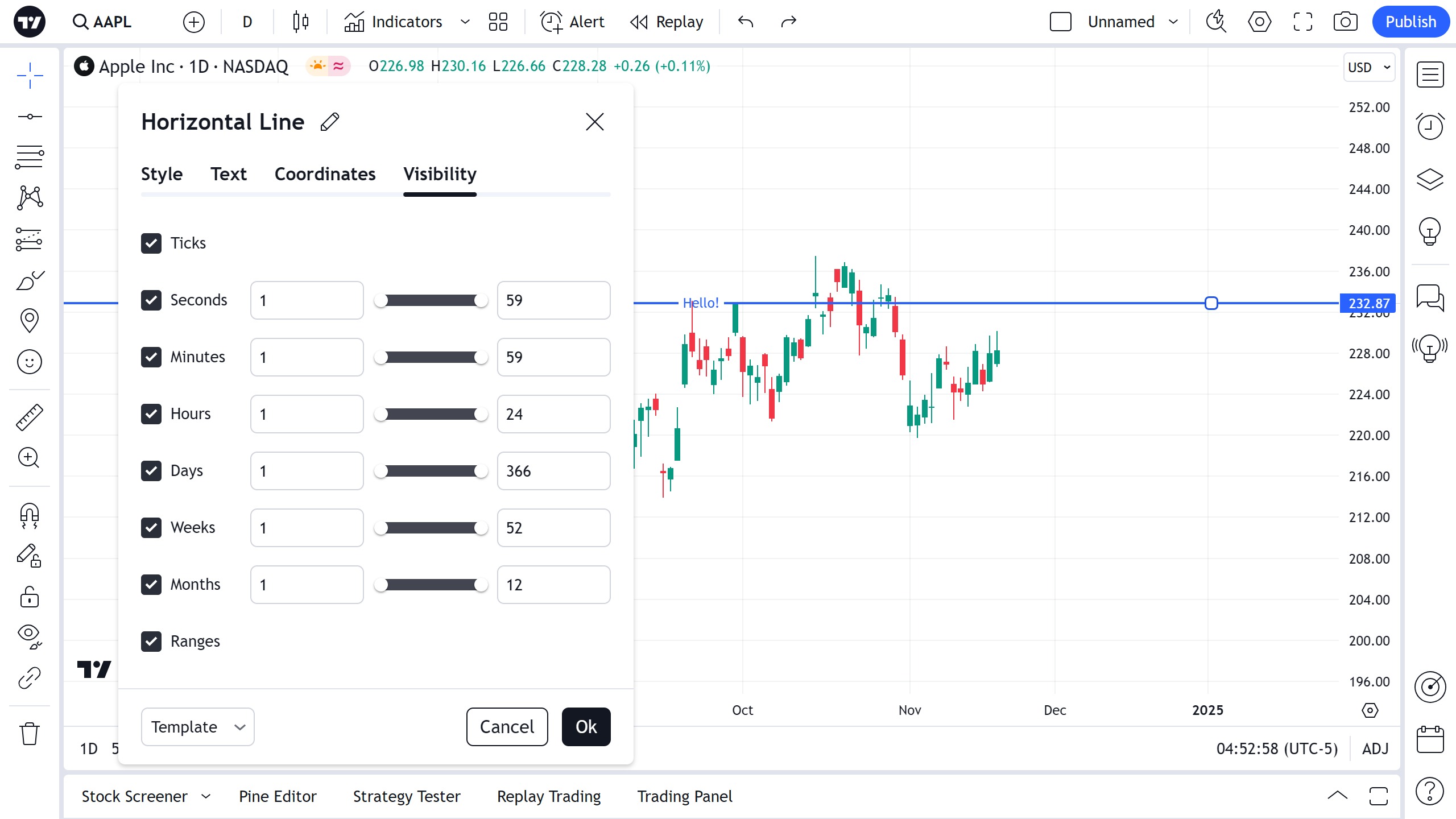The height and width of the screenshot is (819, 1456).
Task: Switch to the Coordinates tab
Action: click(325, 174)
